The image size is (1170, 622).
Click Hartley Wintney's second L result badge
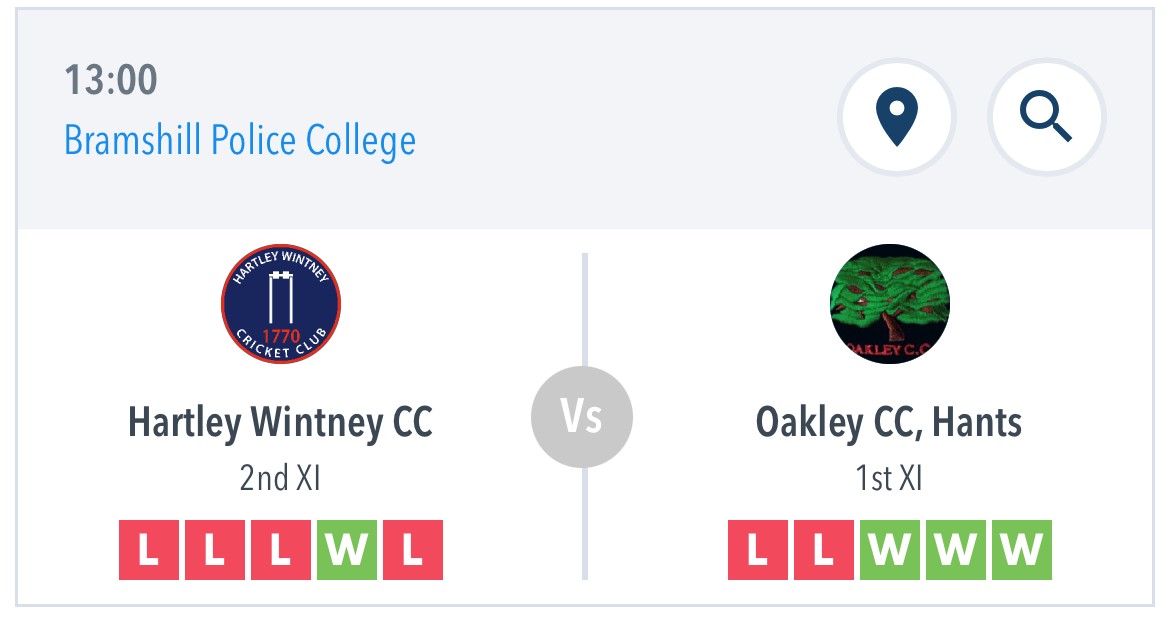[x=215, y=550]
